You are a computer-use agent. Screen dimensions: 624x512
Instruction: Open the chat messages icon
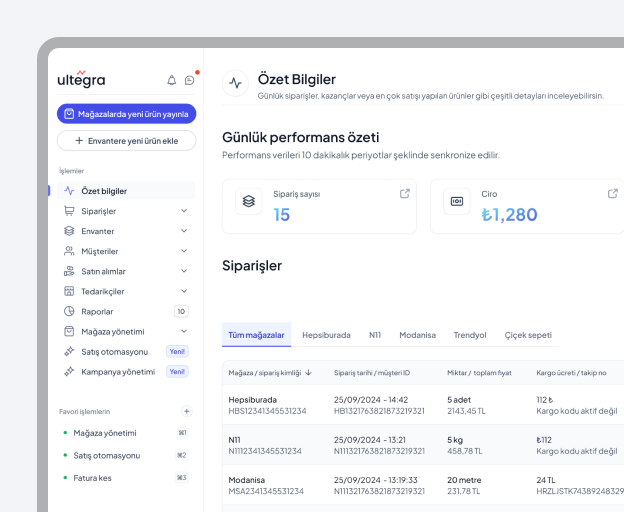[189, 80]
